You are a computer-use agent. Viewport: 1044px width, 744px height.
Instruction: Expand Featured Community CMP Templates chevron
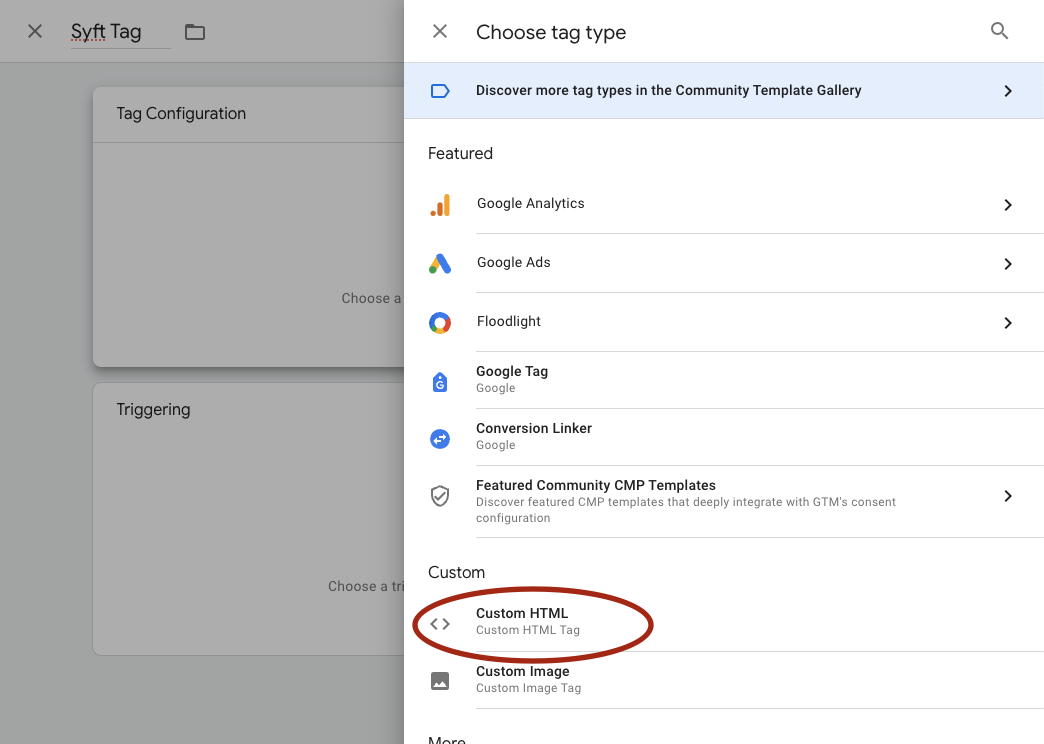coord(1008,496)
